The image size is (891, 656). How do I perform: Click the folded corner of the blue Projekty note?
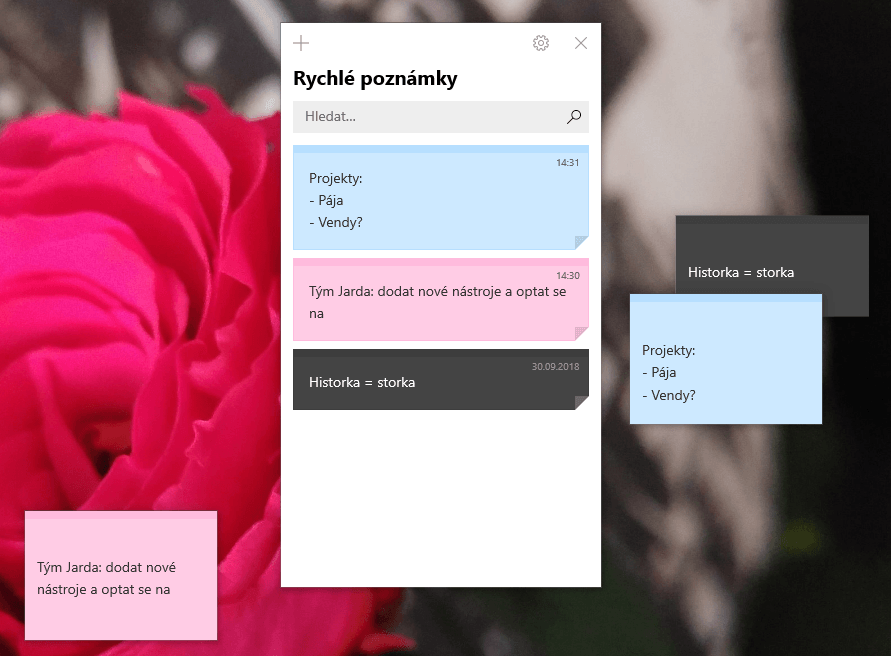click(581, 239)
